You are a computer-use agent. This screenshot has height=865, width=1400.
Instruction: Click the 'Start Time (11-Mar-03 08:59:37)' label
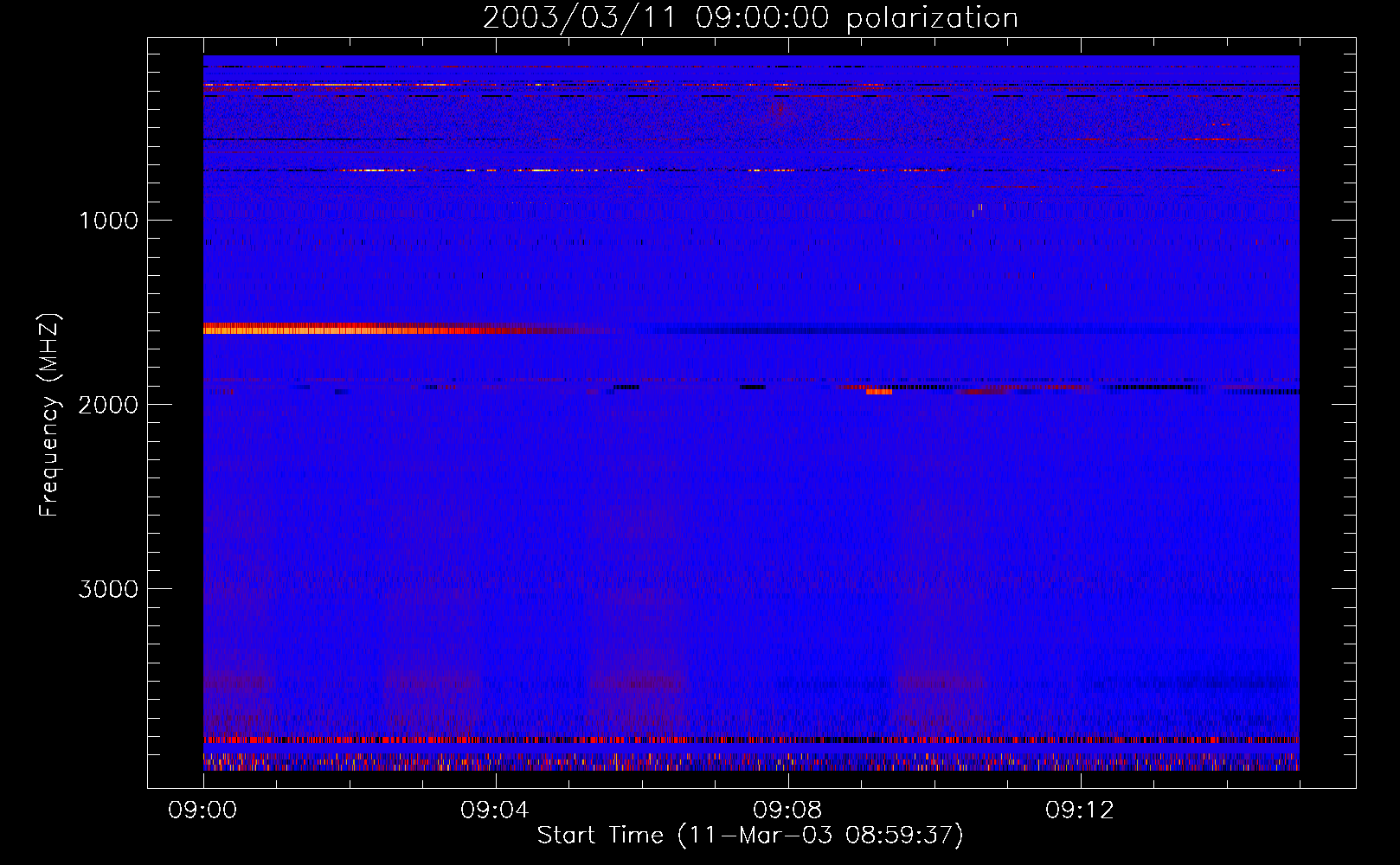pyautogui.click(x=750, y=836)
